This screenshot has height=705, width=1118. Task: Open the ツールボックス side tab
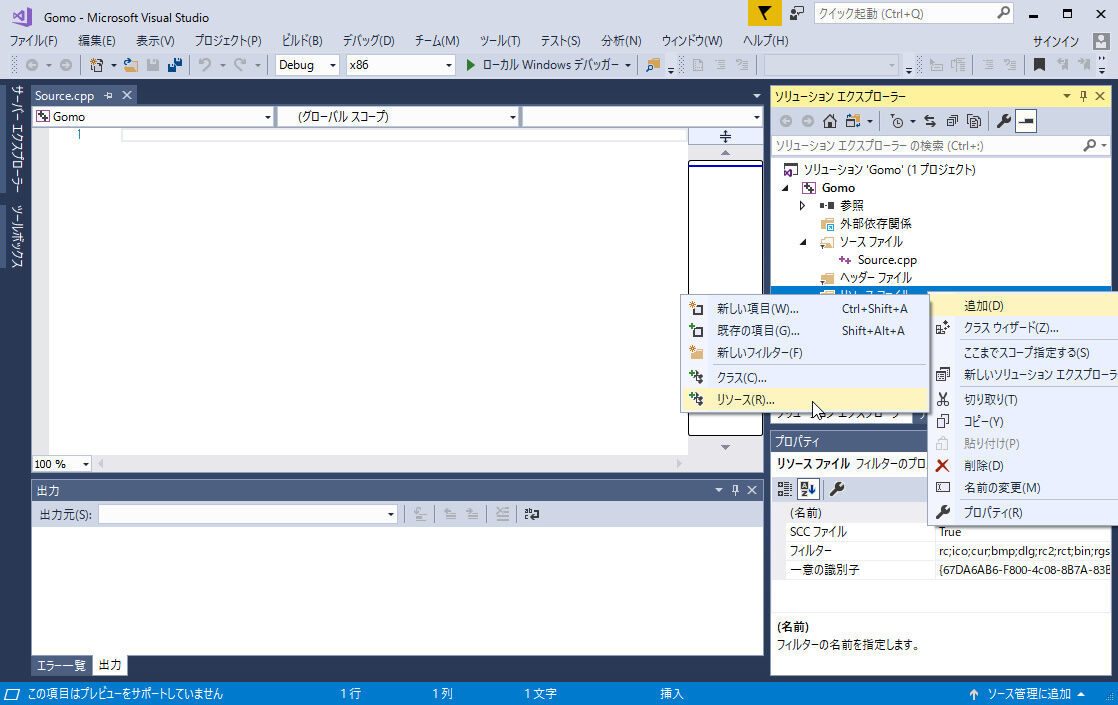coord(17,237)
